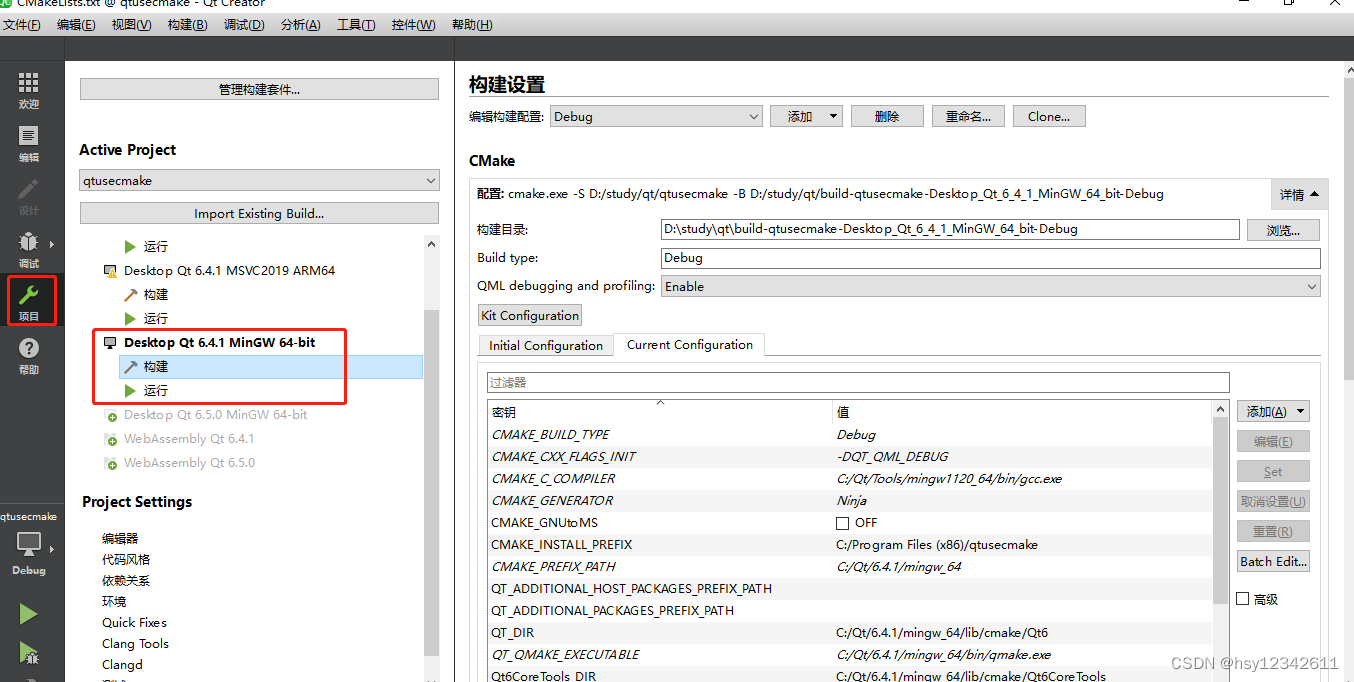Click the Clone... button
The image size is (1354, 682).
(x=1048, y=115)
